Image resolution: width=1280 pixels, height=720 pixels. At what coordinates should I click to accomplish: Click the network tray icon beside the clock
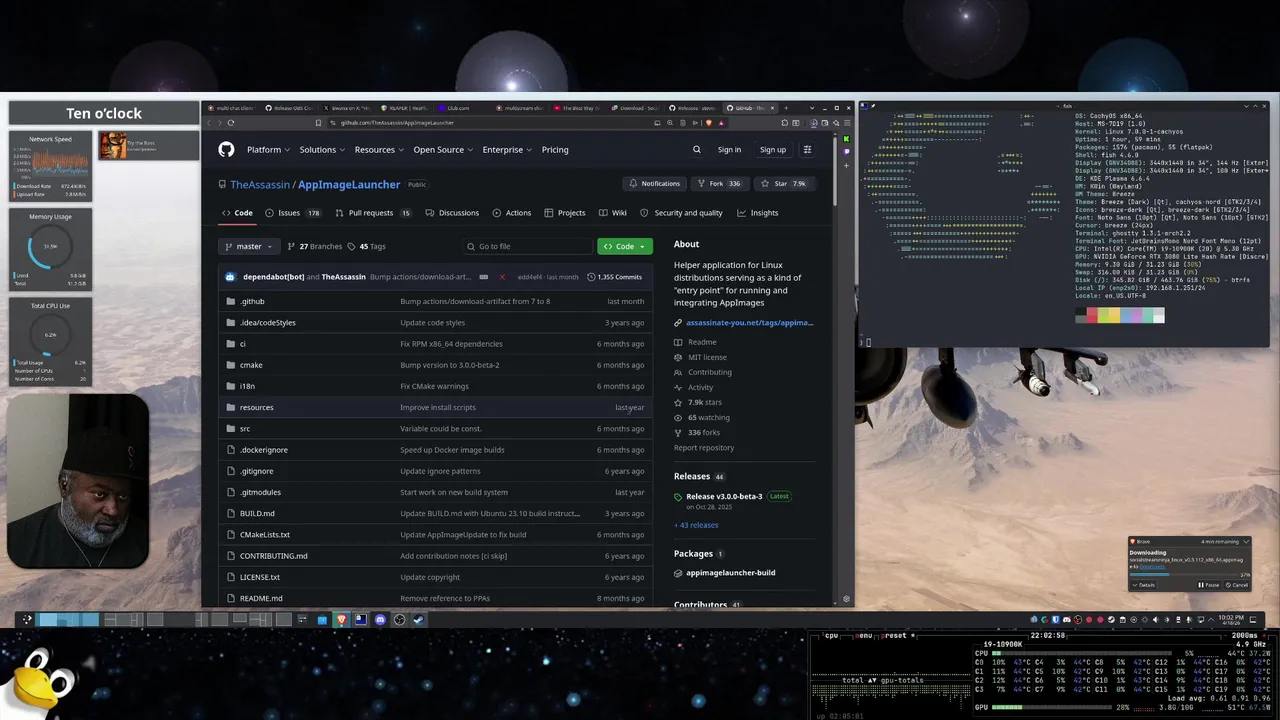click(x=1200, y=619)
